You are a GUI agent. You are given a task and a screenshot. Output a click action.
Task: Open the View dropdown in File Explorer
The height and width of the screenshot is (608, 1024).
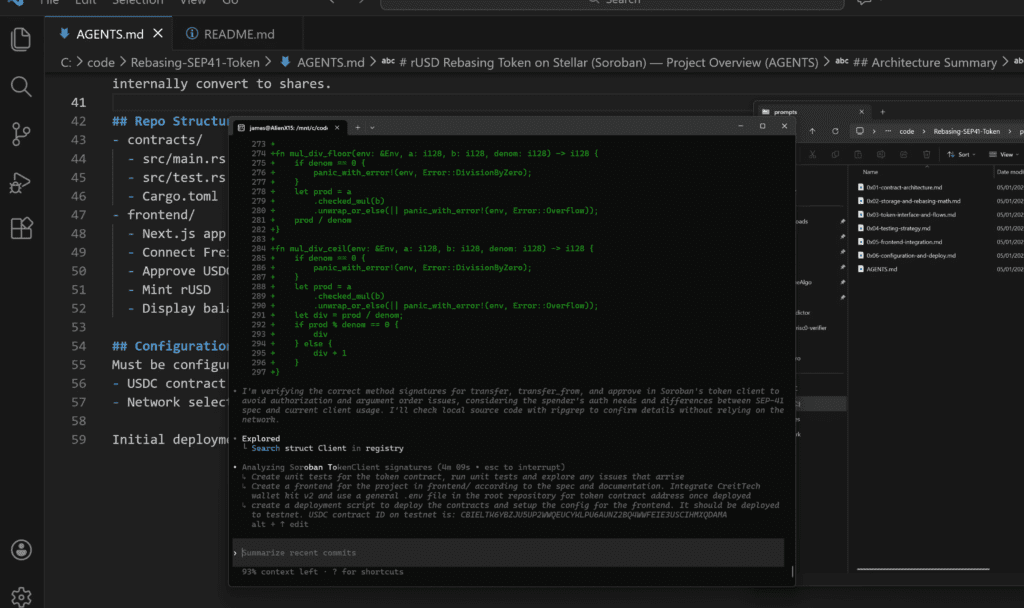(1006, 155)
